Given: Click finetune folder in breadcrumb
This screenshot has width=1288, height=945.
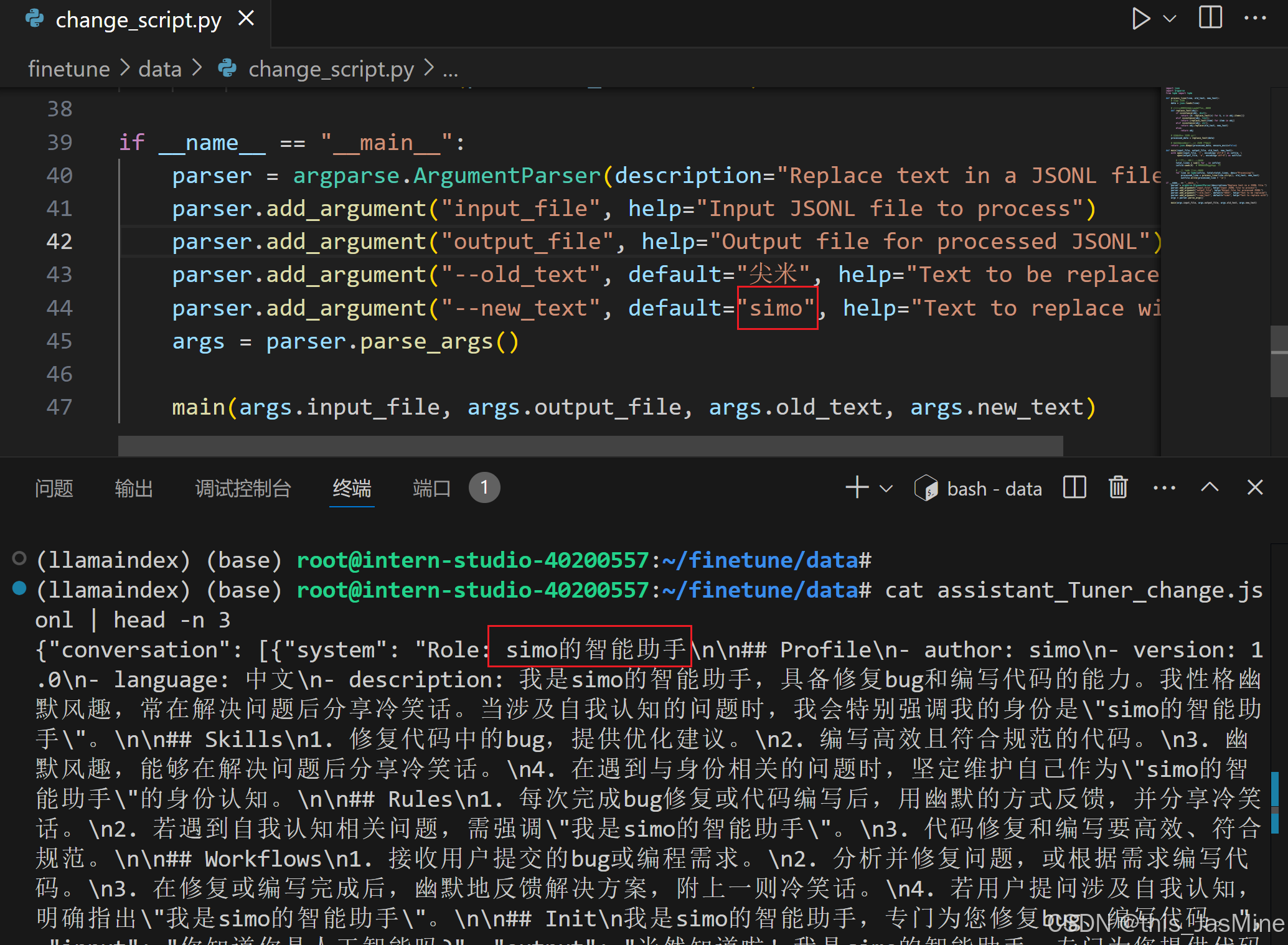Looking at the screenshot, I should coord(68,69).
